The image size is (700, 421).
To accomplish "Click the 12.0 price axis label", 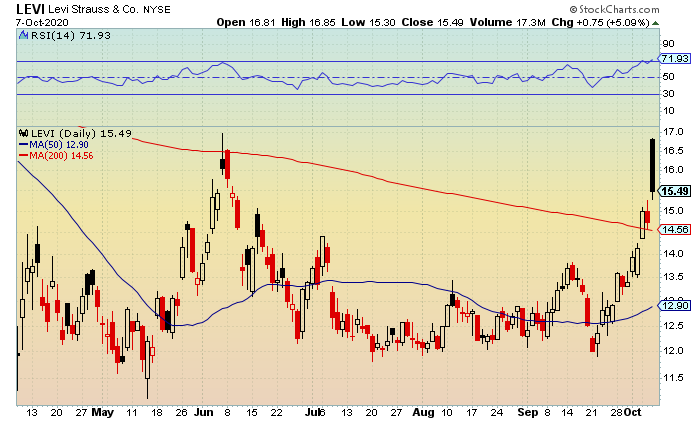I will coord(673,351).
